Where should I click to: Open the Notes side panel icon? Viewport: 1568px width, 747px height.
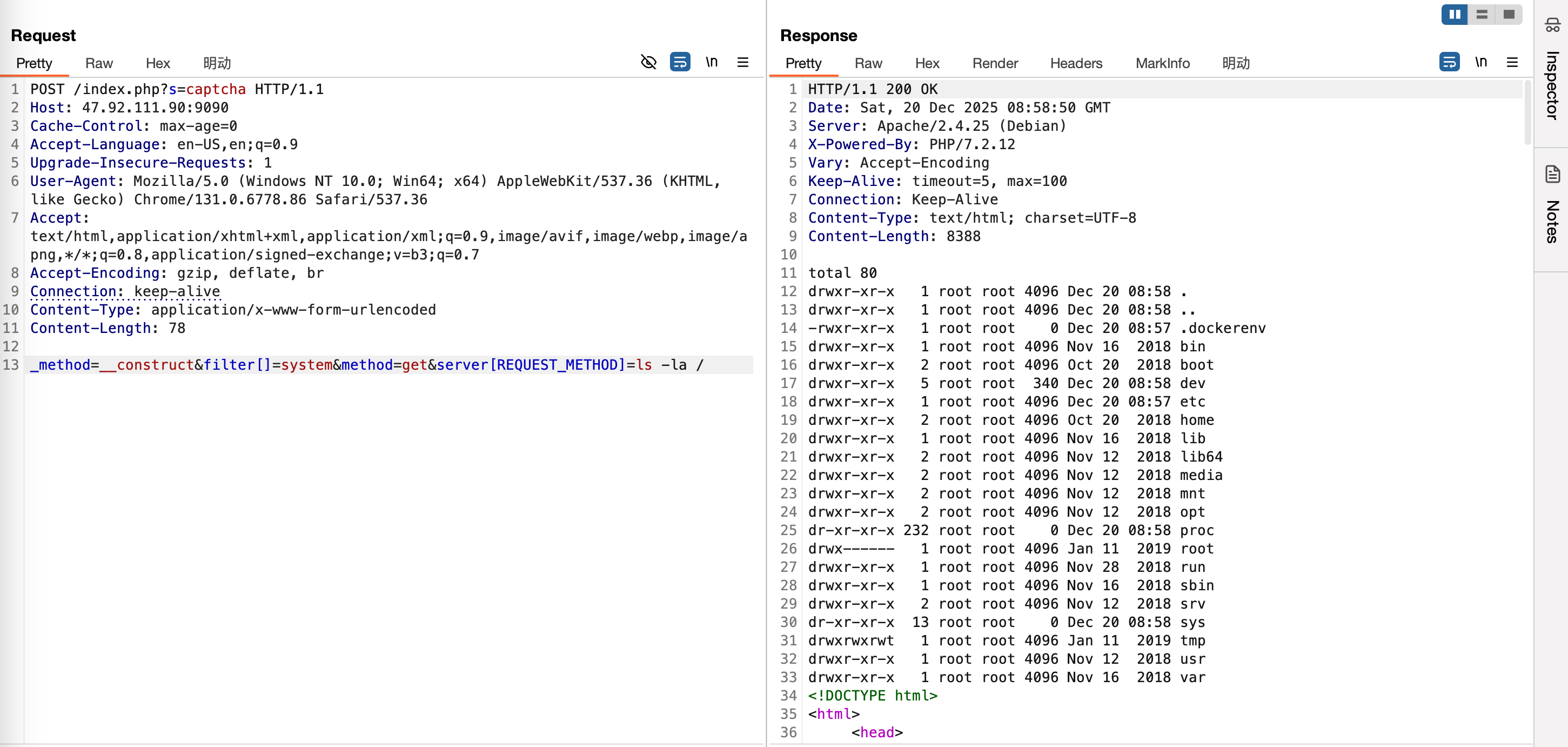click(x=1552, y=174)
